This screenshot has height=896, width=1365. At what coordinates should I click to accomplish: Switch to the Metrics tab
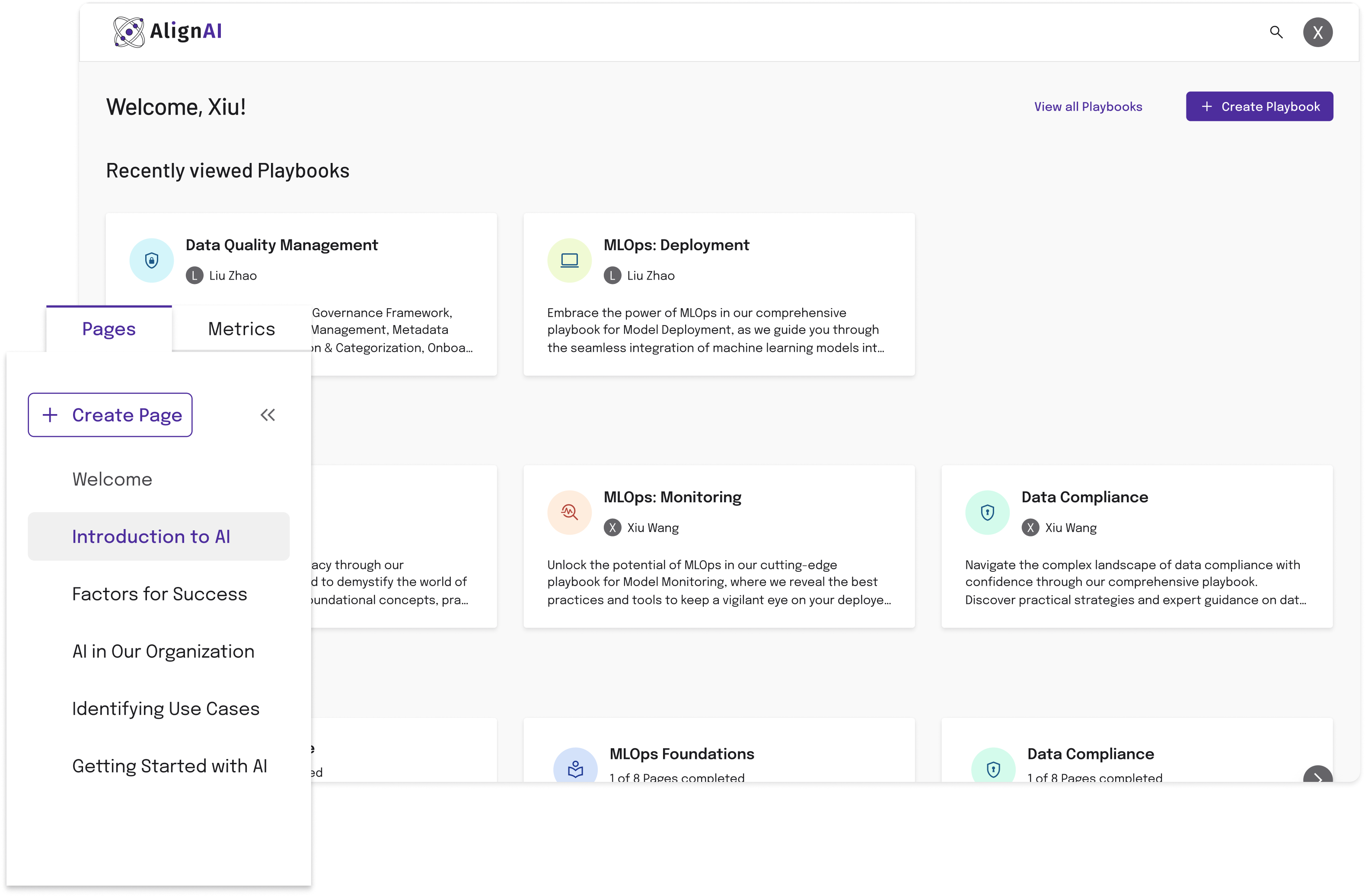click(240, 328)
